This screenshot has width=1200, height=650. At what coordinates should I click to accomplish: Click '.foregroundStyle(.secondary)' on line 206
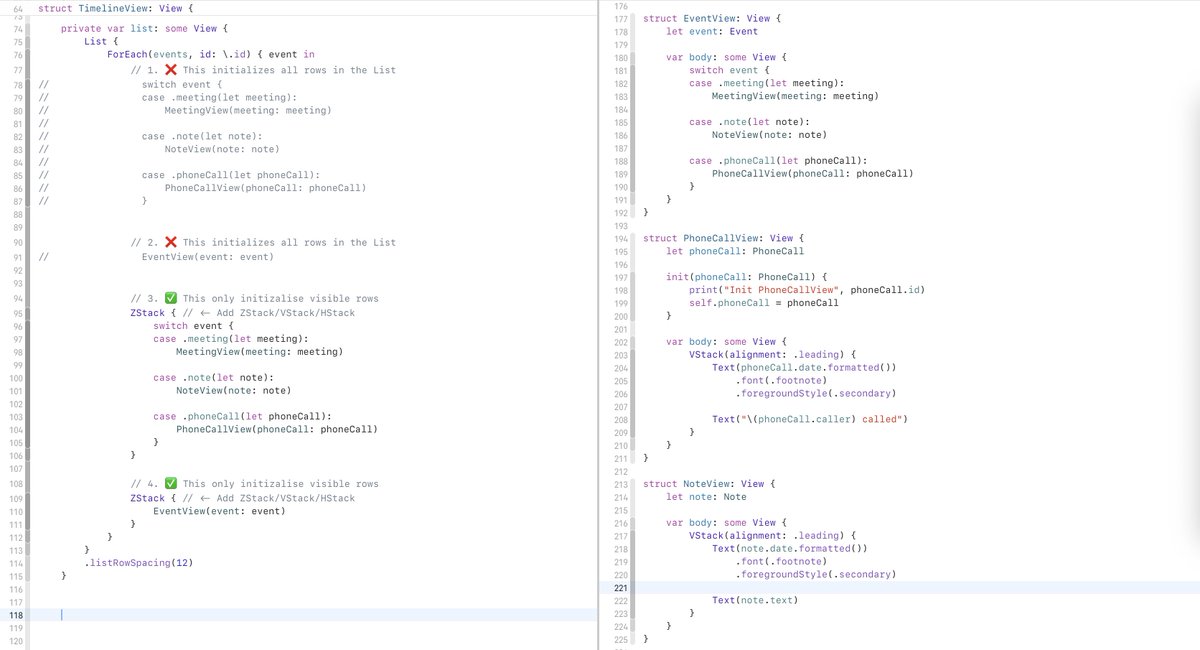[x=816, y=394]
